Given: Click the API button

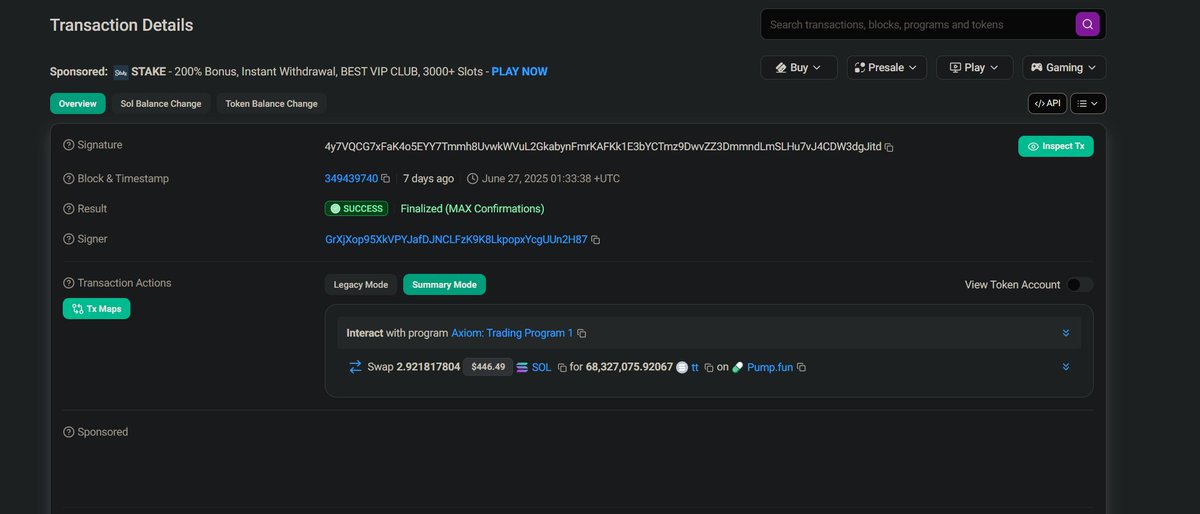Looking at the screenshot, I should 1047,103.
